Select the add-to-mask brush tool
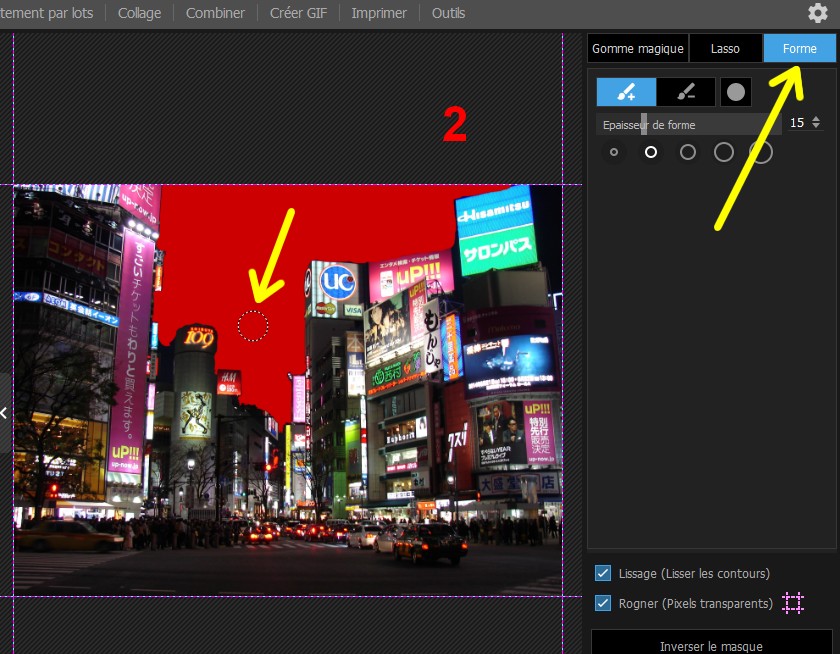Screen dimensions: 840x654 coord(626,92)
